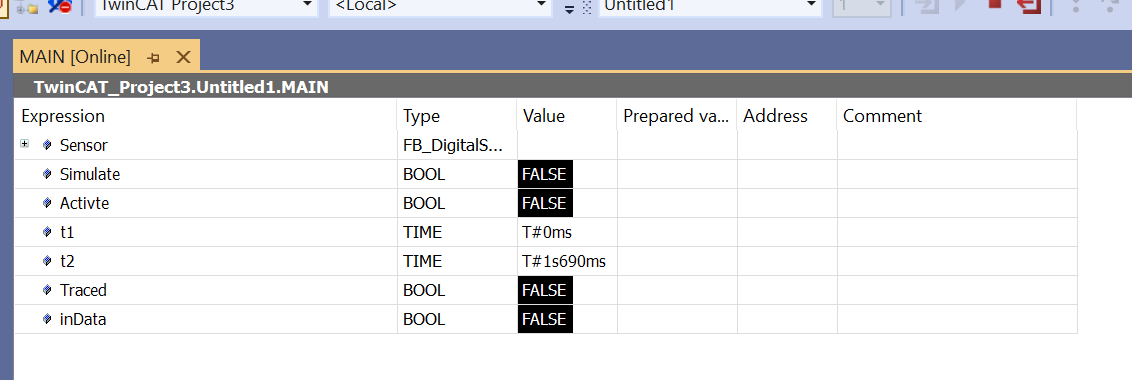
Task: Click the BOOL type of Simulate
Action: click(424, 174)
